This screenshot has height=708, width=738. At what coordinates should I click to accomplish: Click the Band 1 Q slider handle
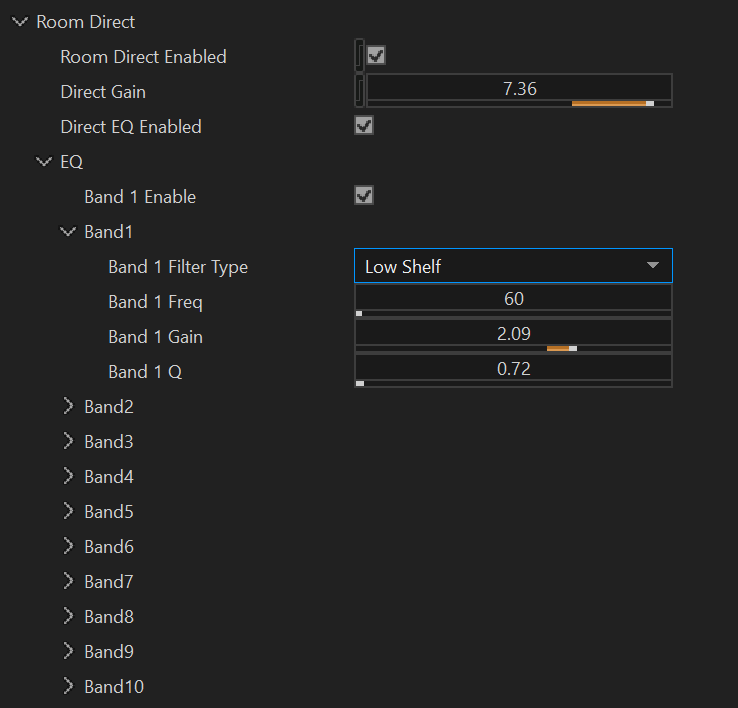360,384
